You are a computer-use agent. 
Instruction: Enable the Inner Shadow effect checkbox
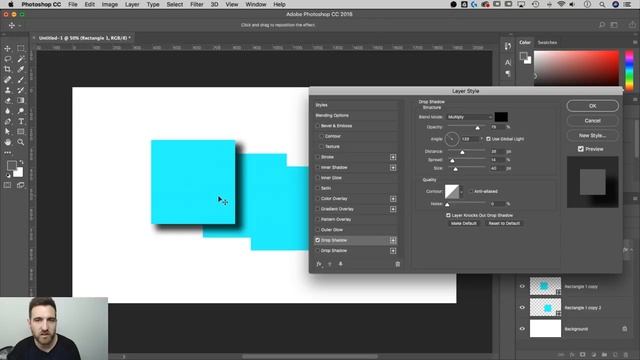(318, 168)
